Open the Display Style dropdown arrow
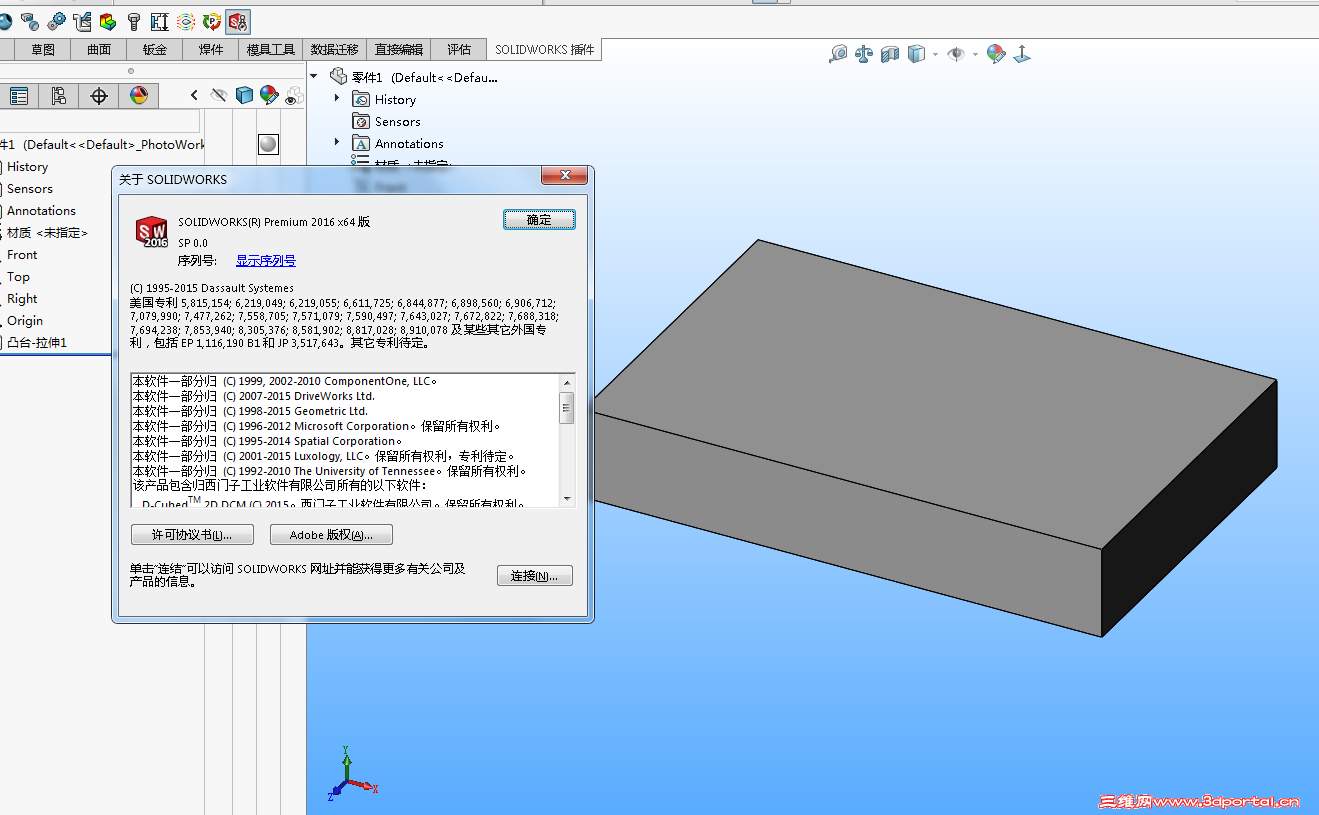Viewport: 1319px width, 815px height. (x=935, y=54)
